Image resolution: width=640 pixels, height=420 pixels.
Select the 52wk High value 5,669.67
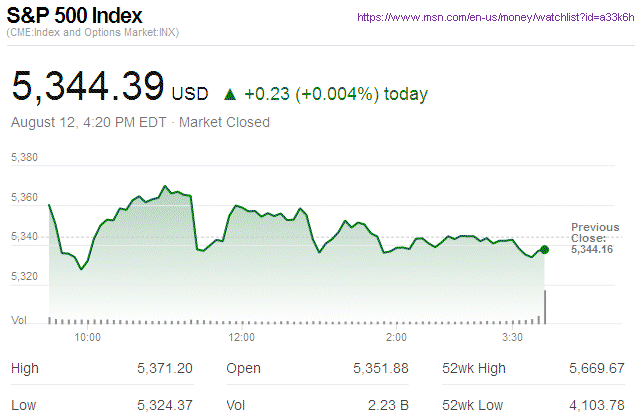pyautogui.click(x=595, y=369)
